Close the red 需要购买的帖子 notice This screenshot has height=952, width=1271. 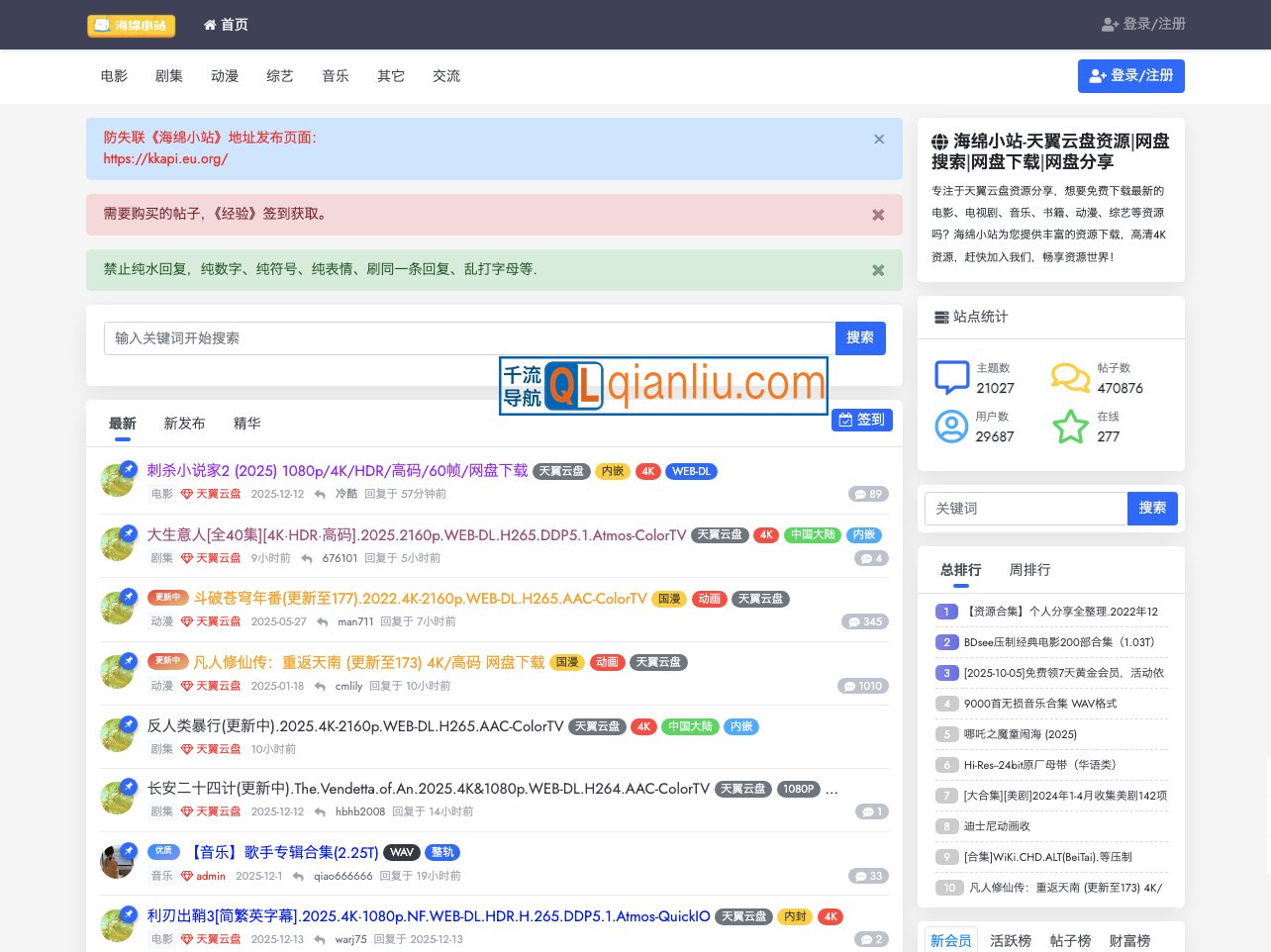878,215
